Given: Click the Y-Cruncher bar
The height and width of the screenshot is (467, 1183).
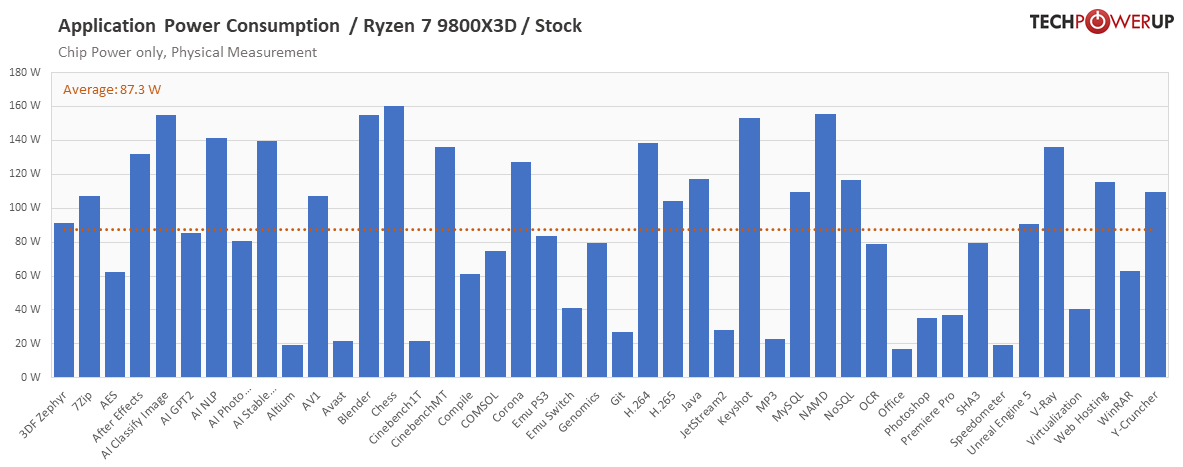Looking at the screenshot, I should click(x=1157, y=284).
